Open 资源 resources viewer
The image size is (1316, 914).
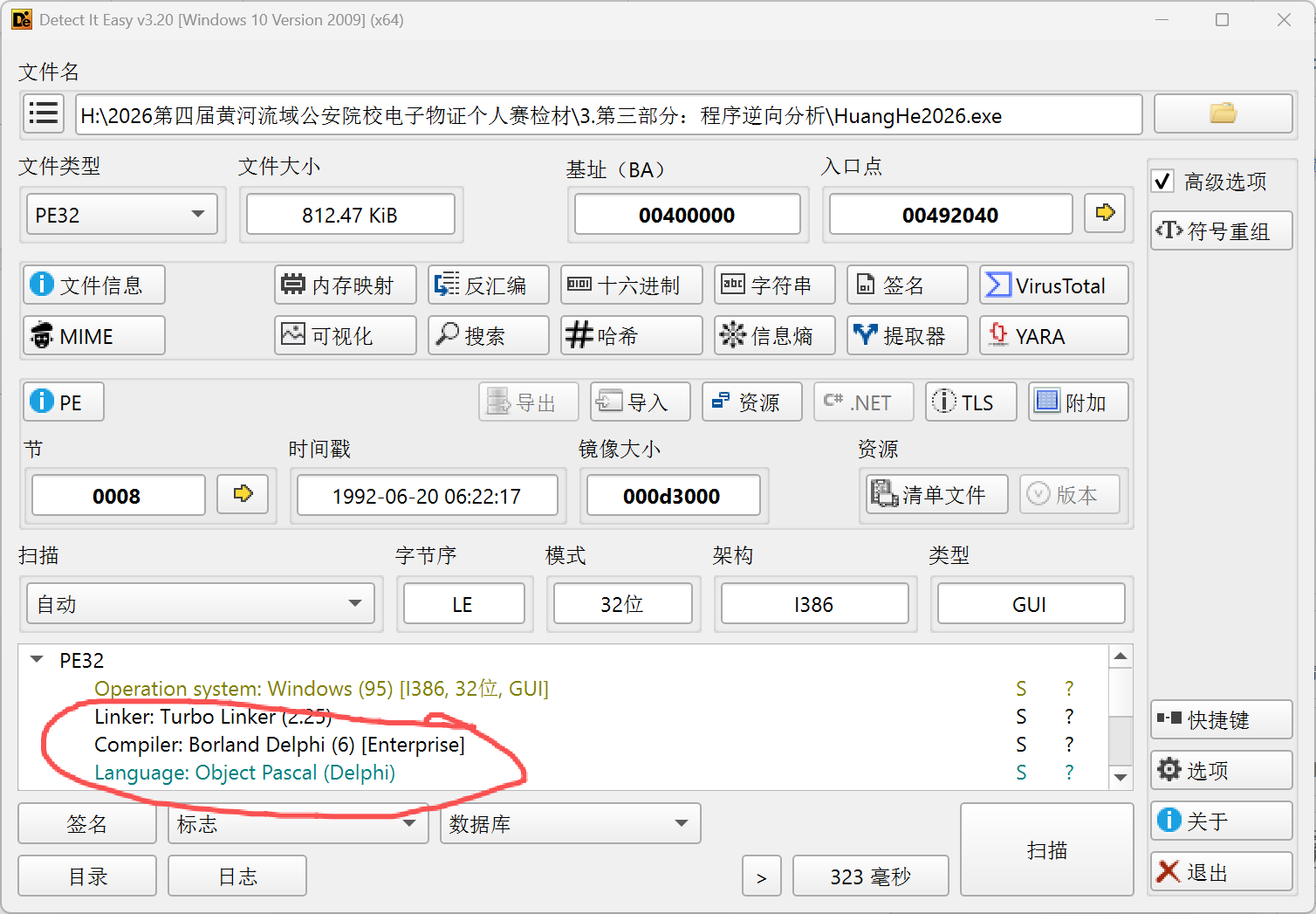pos(752,402)
